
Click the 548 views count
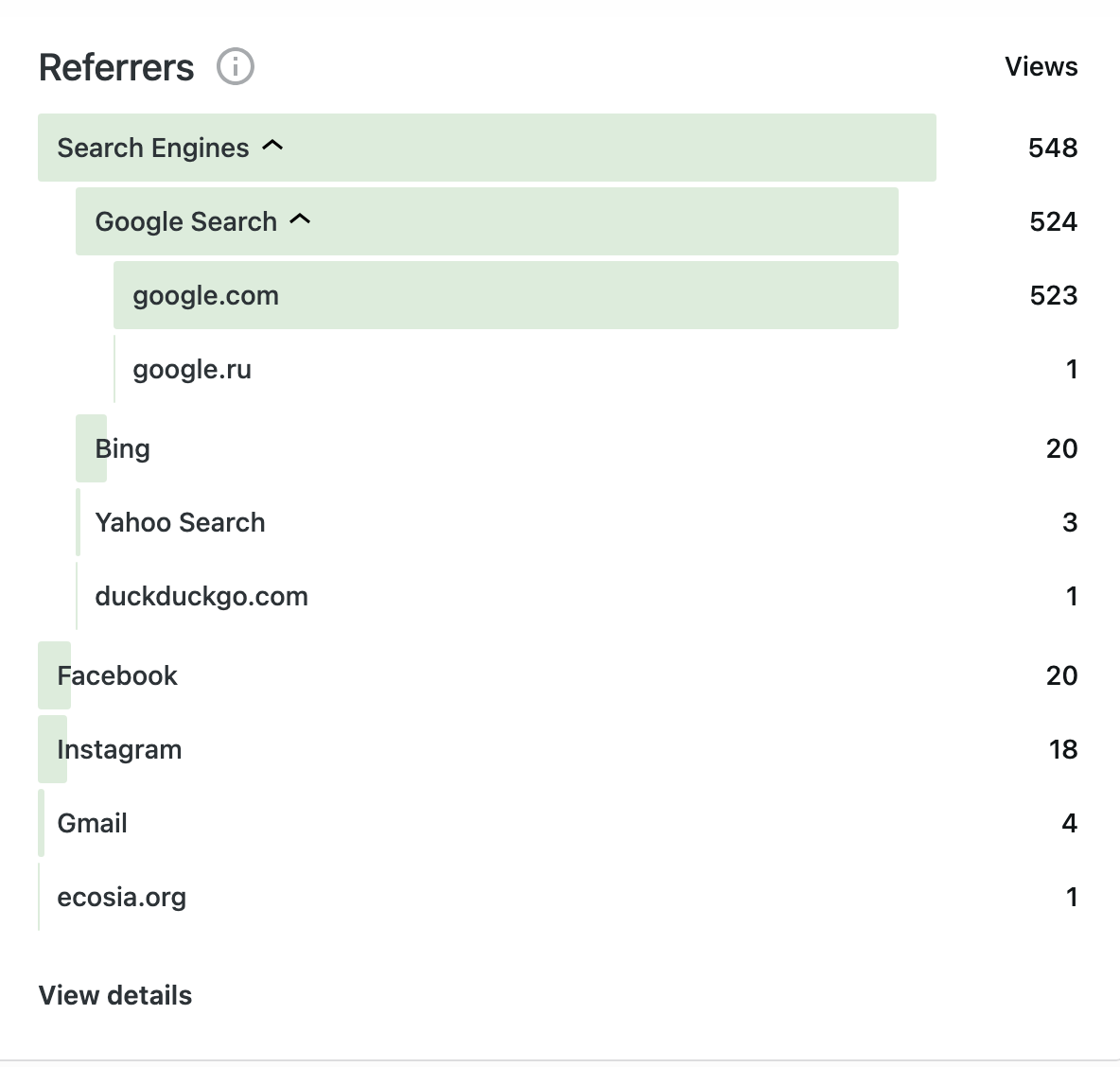coord(1053,148)
